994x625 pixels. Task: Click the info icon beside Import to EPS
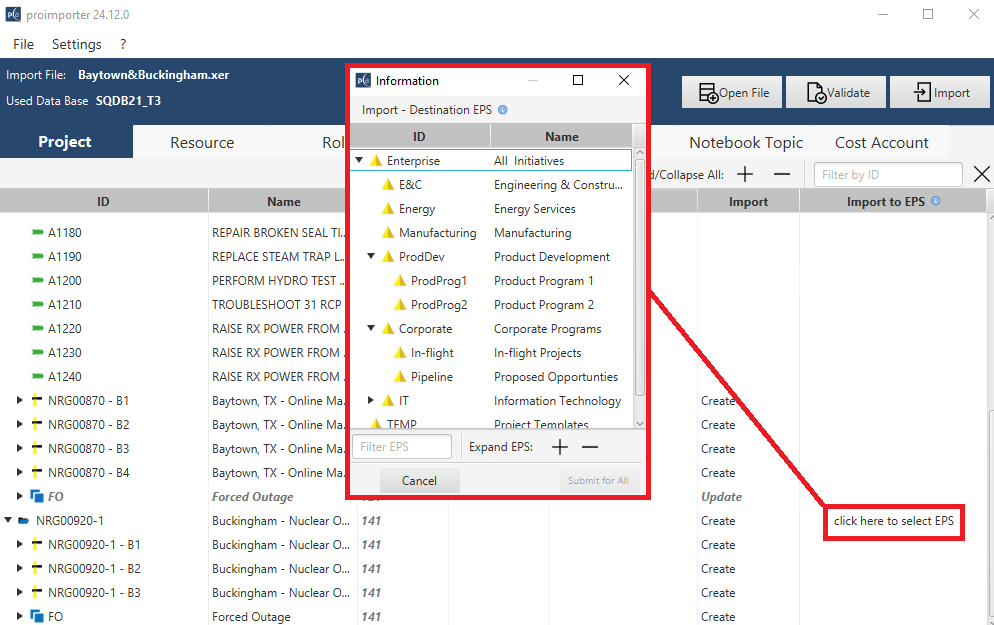935,201
